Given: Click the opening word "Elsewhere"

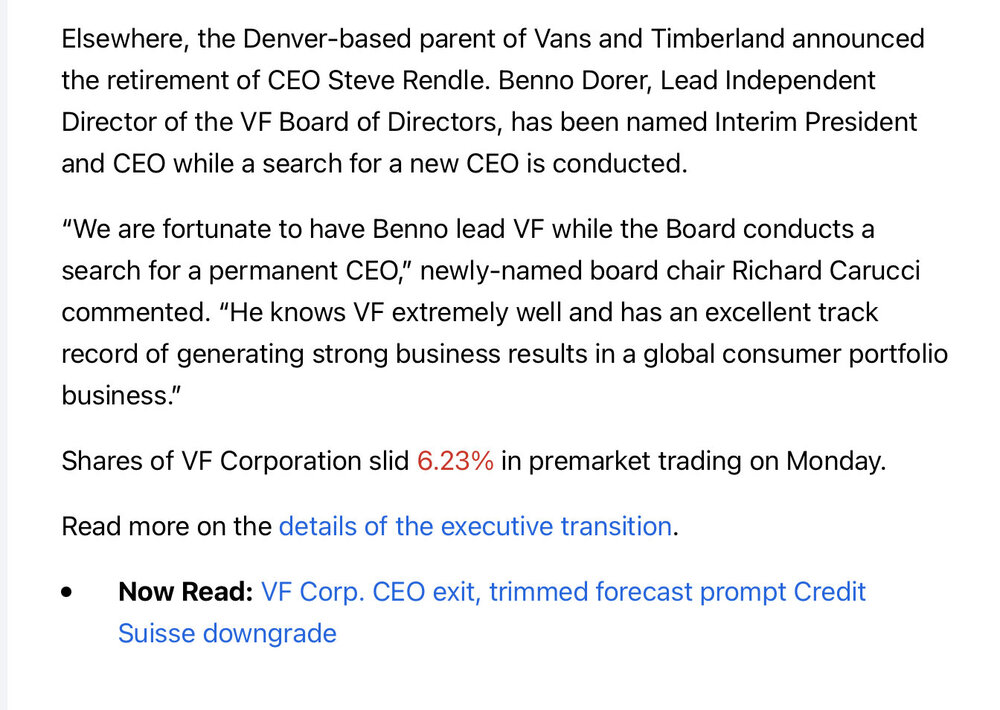Looking at the screenshot, I should (124, 39).
